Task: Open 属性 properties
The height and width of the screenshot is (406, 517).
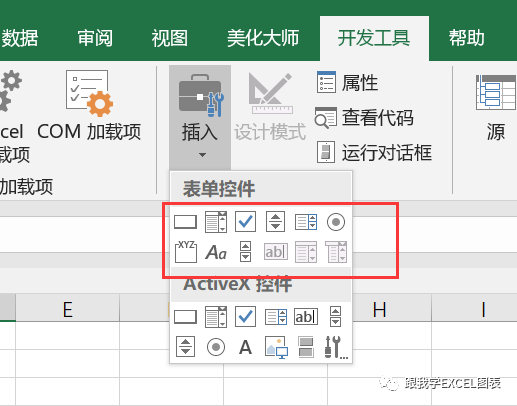Action: (x=347, y=82)
